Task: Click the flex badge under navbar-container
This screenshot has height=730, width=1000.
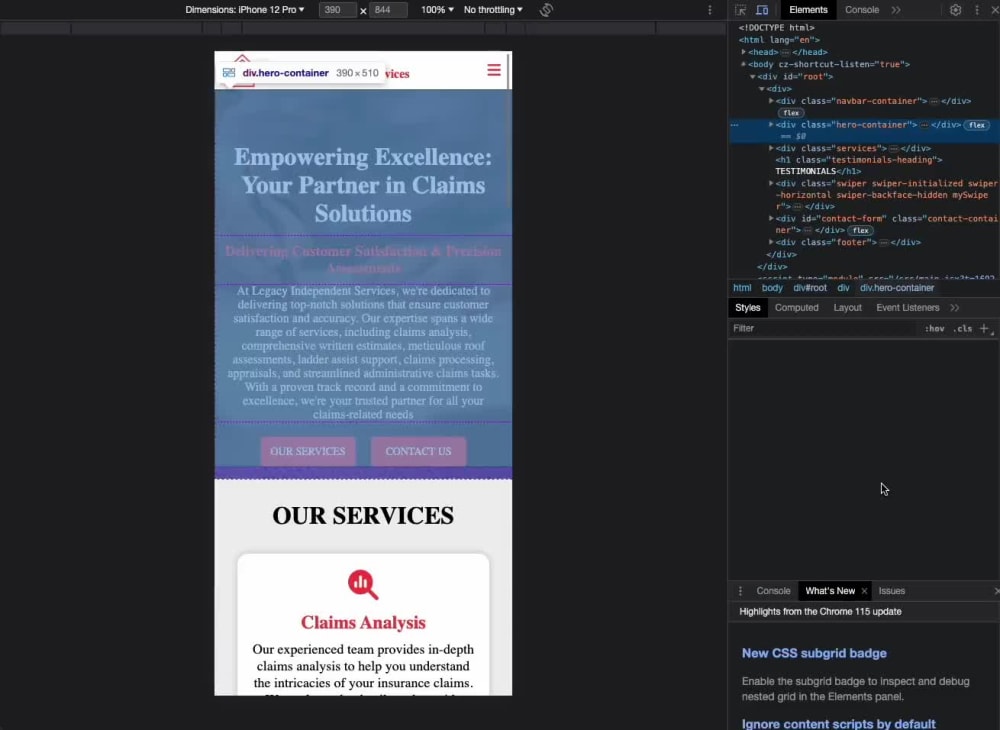Action: click(x=790, y=113)
